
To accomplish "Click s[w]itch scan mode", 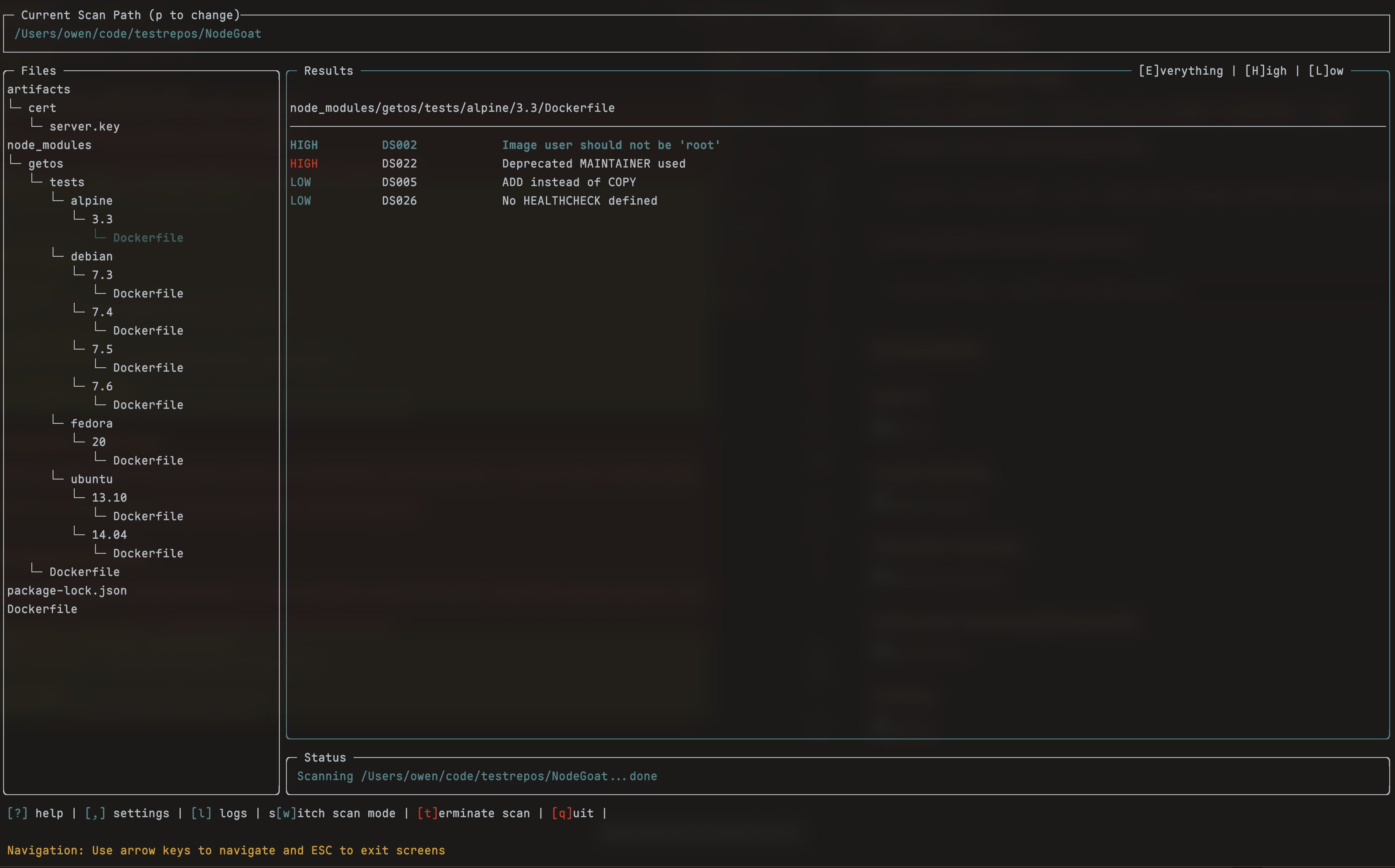I will [x=332, y=814].
